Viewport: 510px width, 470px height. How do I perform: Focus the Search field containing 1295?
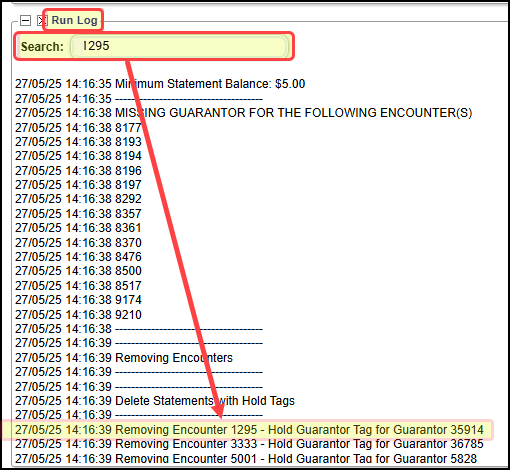[x=179, y=46]
